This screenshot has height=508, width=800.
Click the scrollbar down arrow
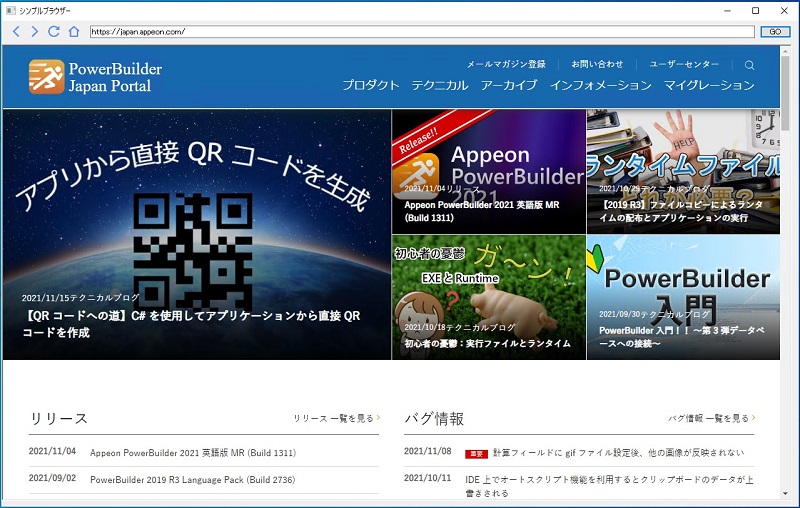[x=785, y=493]
